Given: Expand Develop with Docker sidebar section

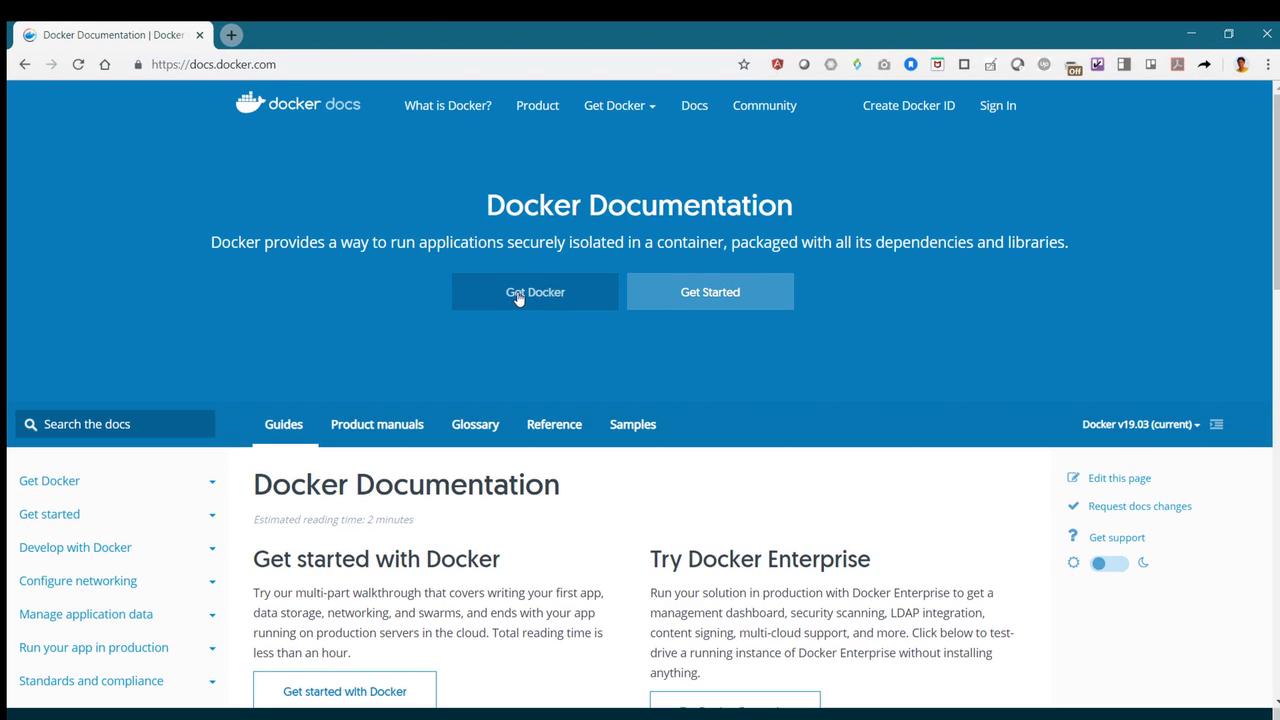Looking at the screenshot, I should click(212, 548).
